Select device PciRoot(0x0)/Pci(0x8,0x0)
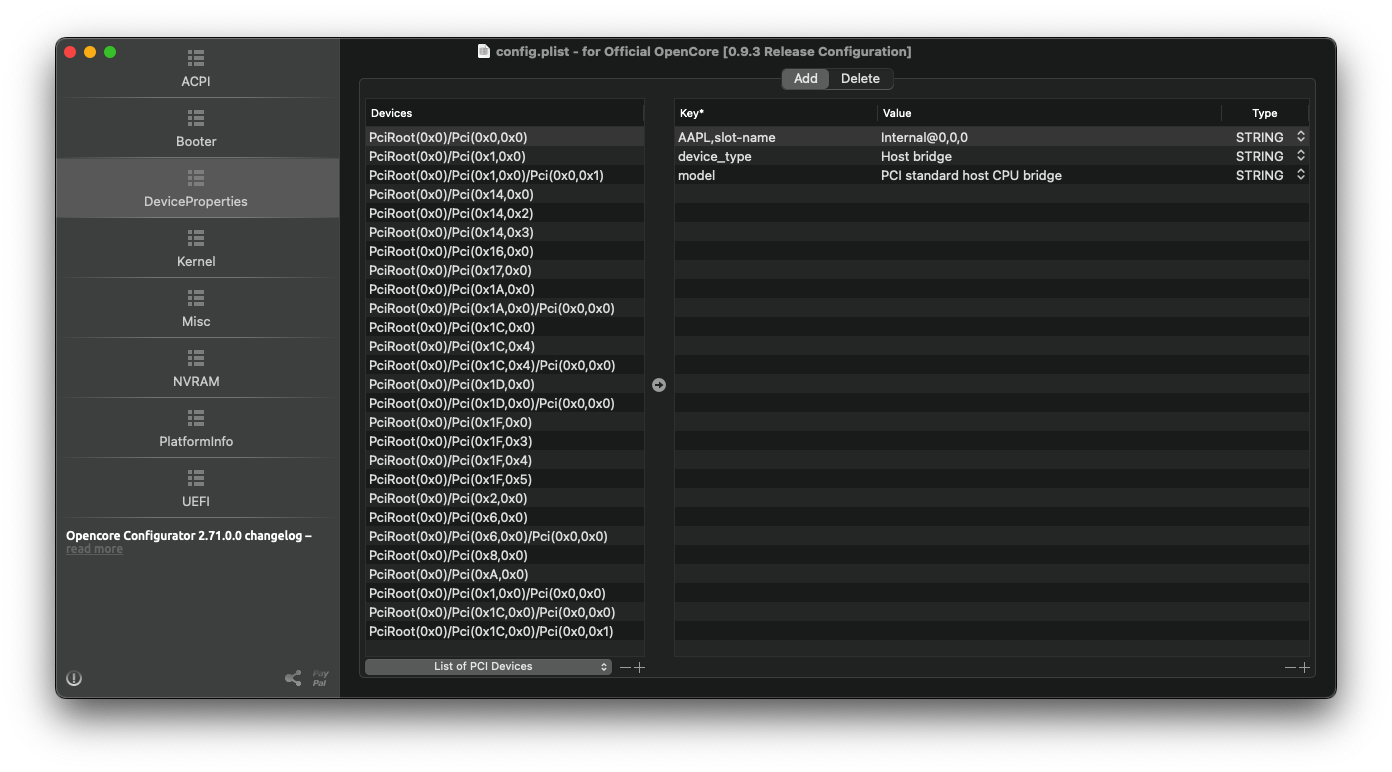This screenshot has height=772, width=1392. pos(505,555)
